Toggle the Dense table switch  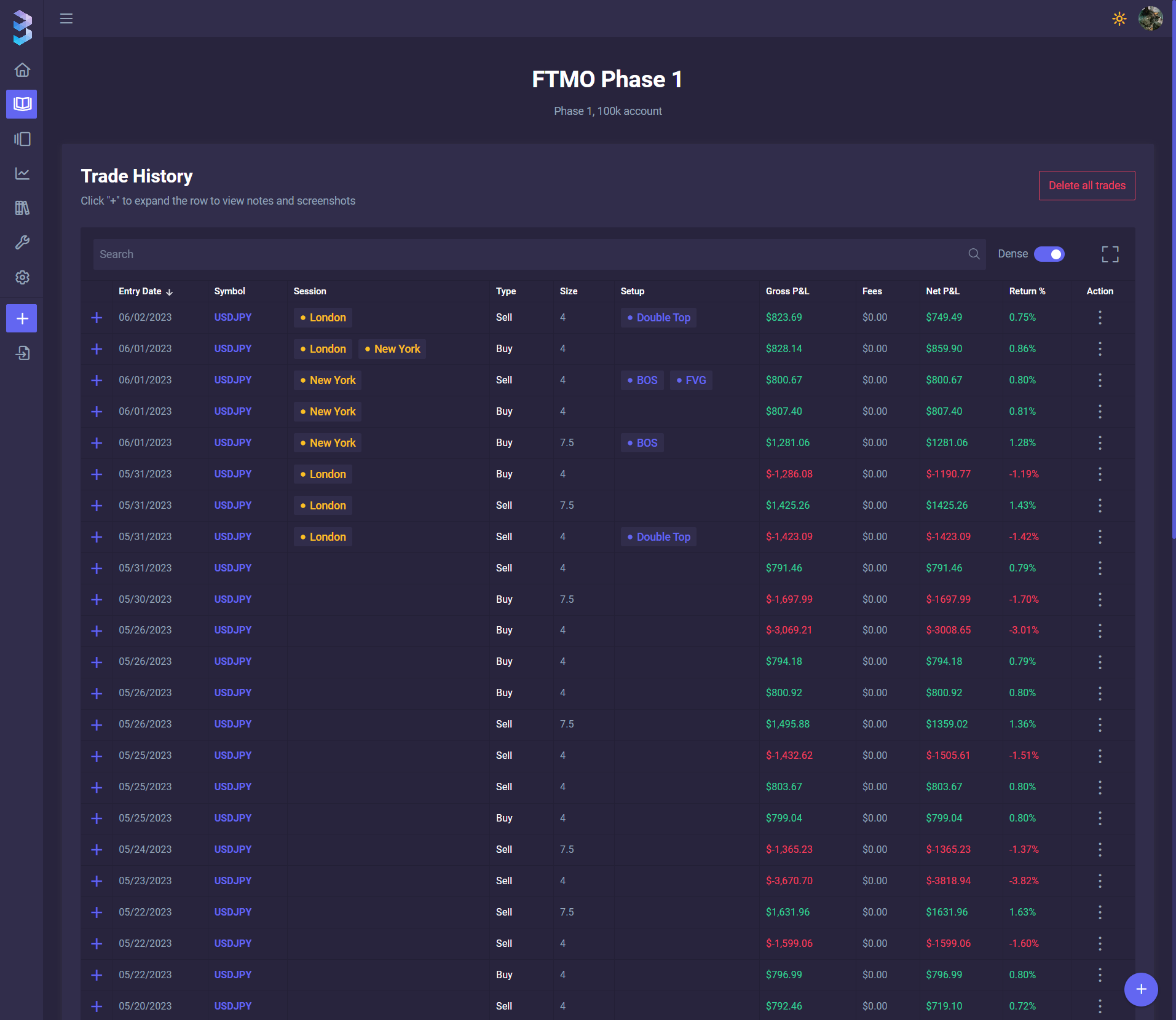click(1049, 254)
